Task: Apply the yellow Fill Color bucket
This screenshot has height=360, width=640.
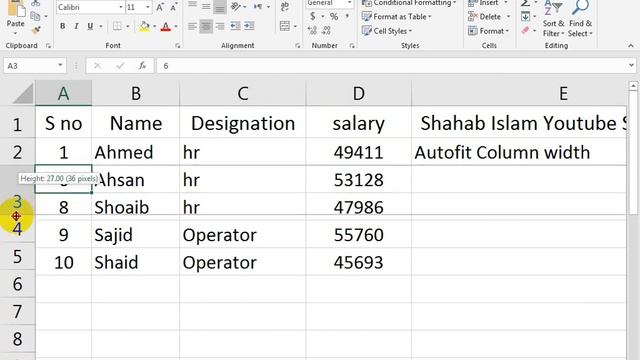Action: 144,27
